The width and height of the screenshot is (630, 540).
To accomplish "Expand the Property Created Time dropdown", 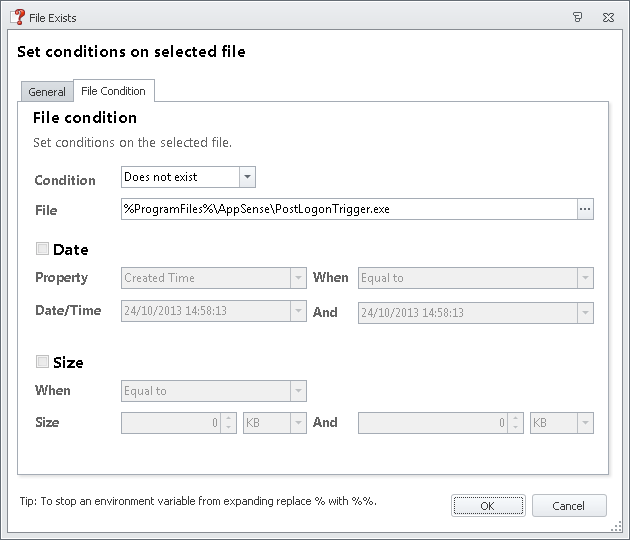I will [298, 278].
